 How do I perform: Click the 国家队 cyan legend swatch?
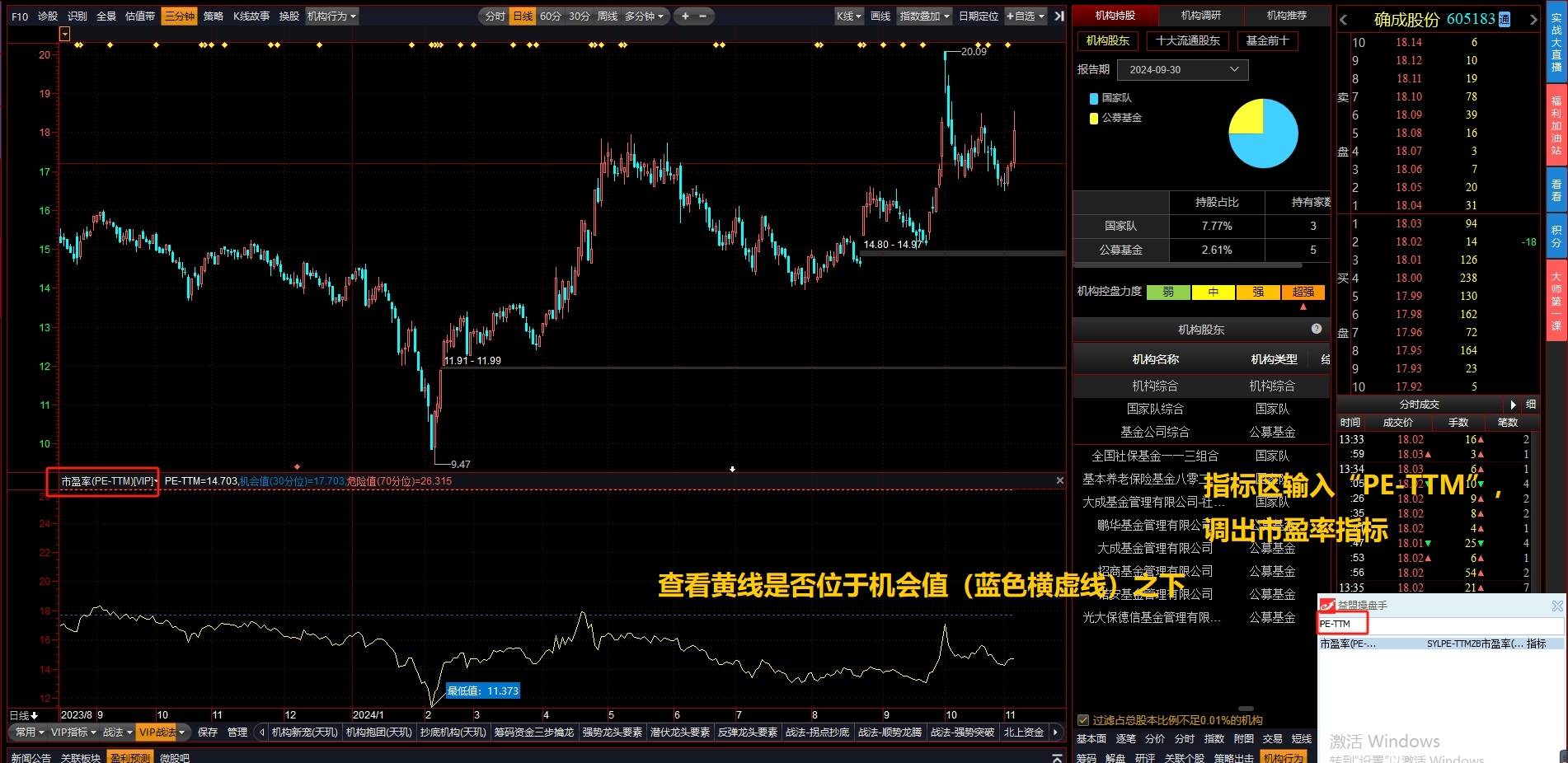point(1094,98)
